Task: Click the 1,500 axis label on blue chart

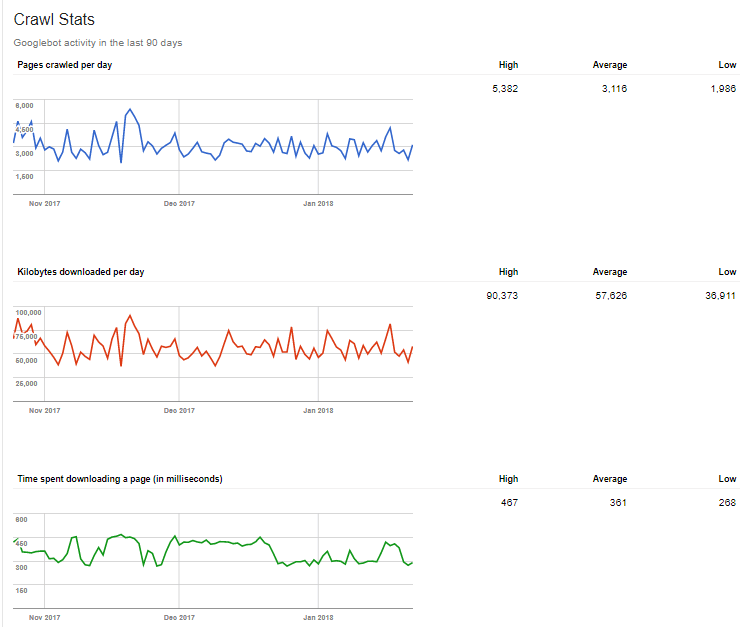Action: click(25, 177)
